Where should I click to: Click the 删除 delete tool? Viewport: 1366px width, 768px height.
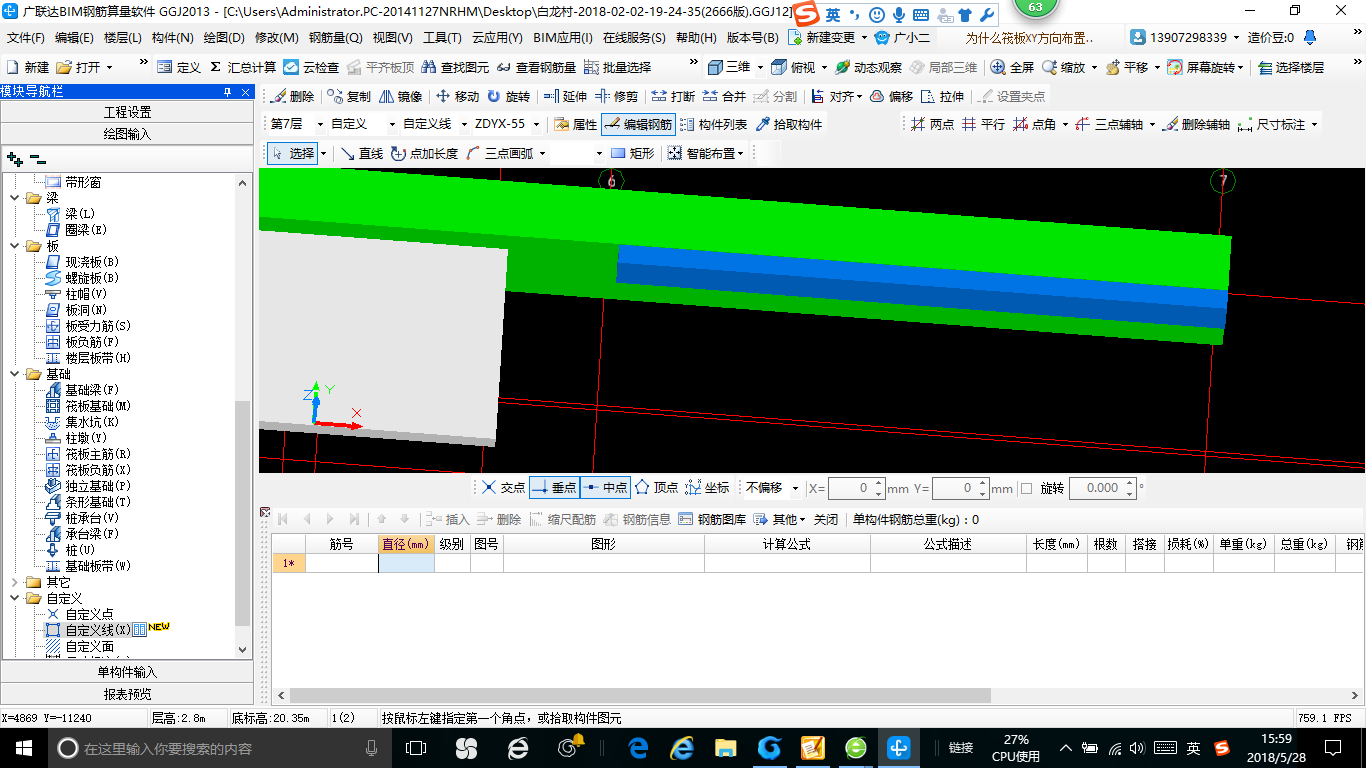293,97
